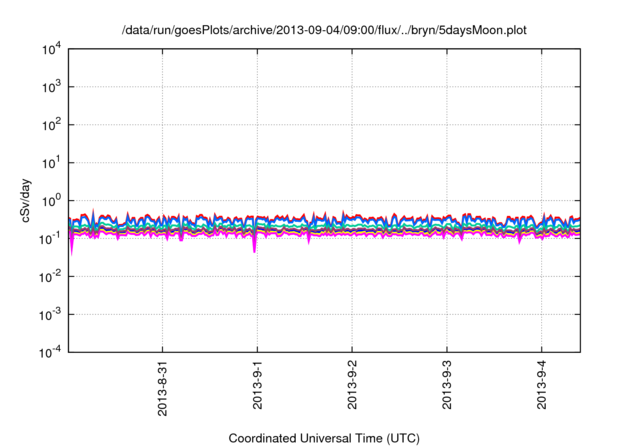This screenshot has width=640, height=448.
Task: Click the 10^2 y-axis tick label
Action: 52,125
